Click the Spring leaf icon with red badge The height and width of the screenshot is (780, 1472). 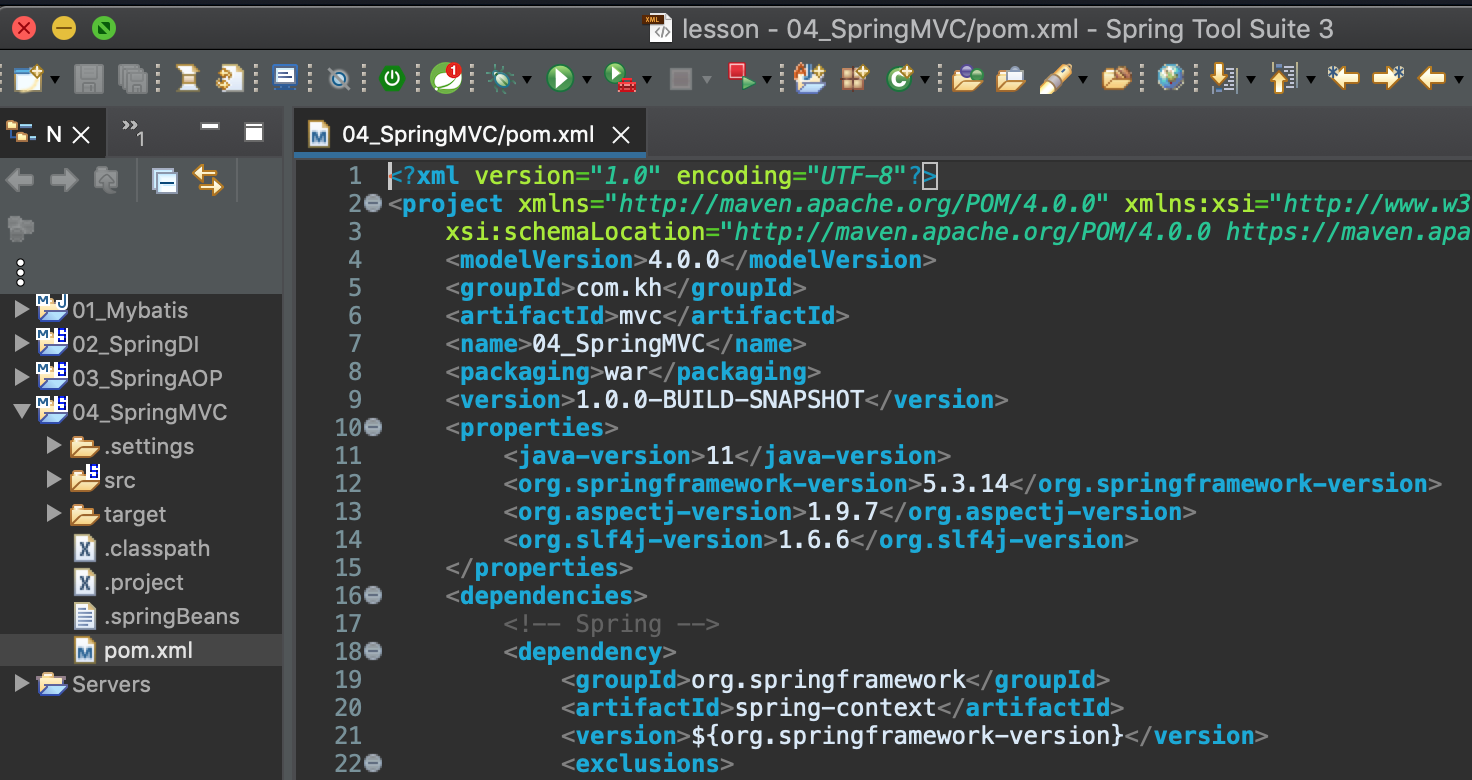[x=446, y=77]
